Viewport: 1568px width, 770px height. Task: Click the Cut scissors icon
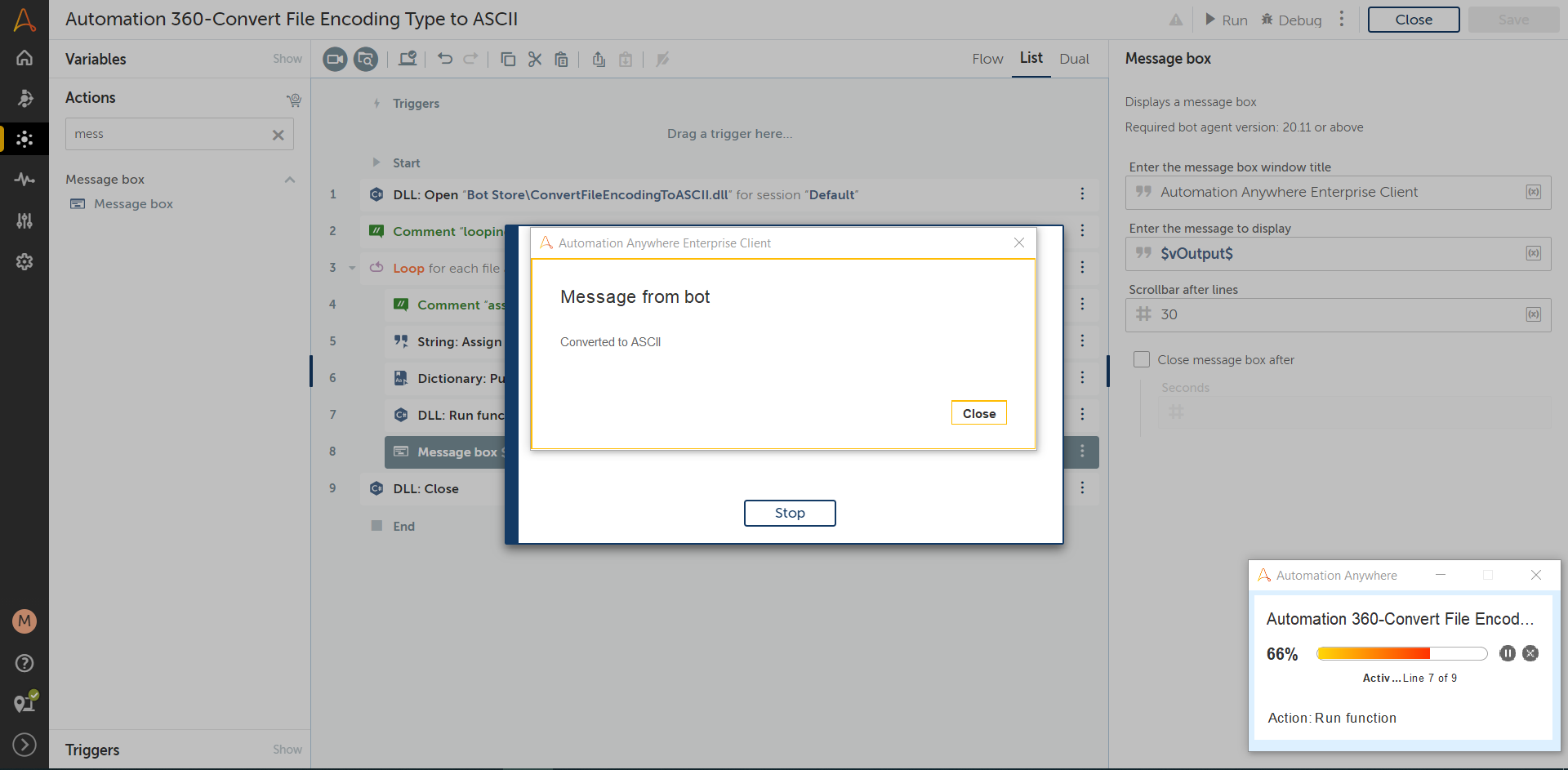(535, 59)
